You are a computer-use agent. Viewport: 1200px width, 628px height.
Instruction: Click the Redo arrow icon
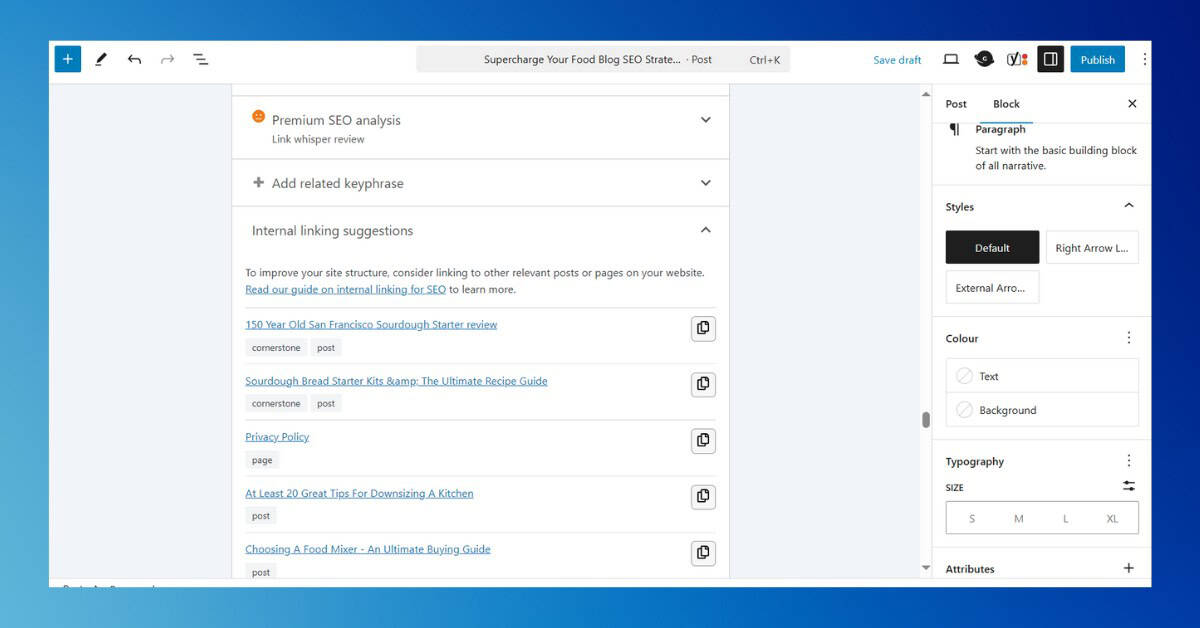pyautogui.click(x=167, y=59)
